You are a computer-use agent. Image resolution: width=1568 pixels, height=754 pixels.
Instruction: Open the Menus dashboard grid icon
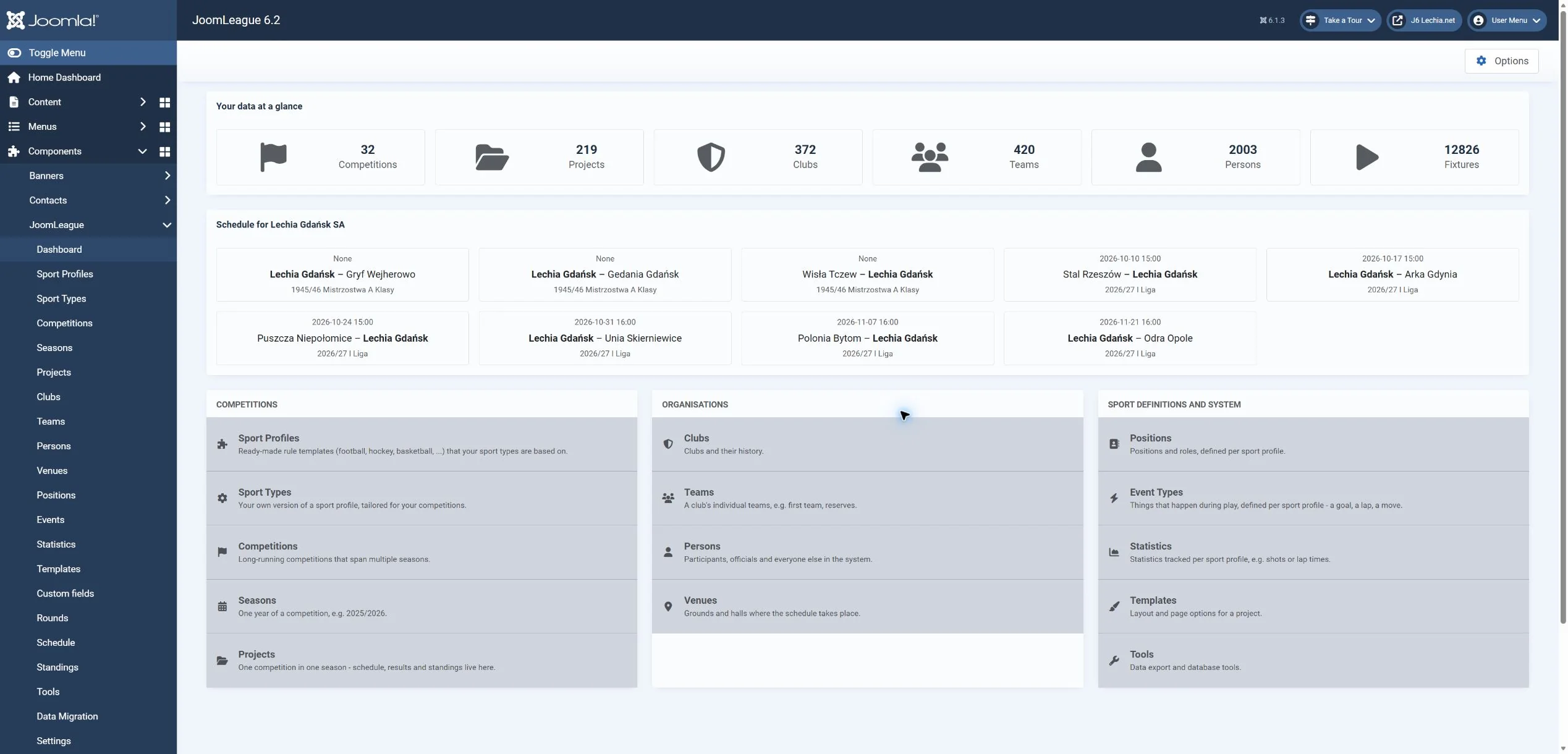[x=164, y=127]
